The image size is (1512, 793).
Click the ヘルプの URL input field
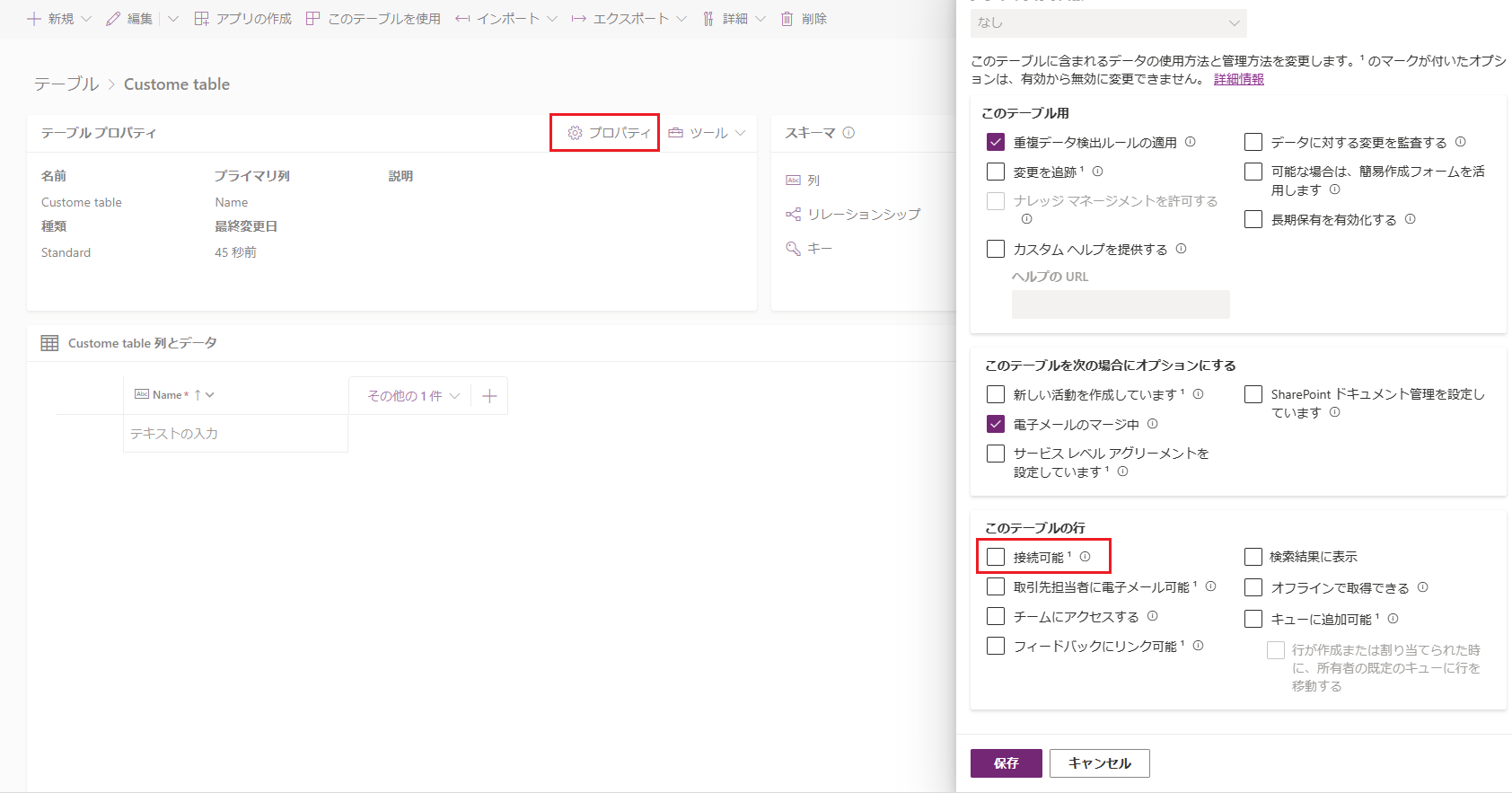pos(1121,304)
